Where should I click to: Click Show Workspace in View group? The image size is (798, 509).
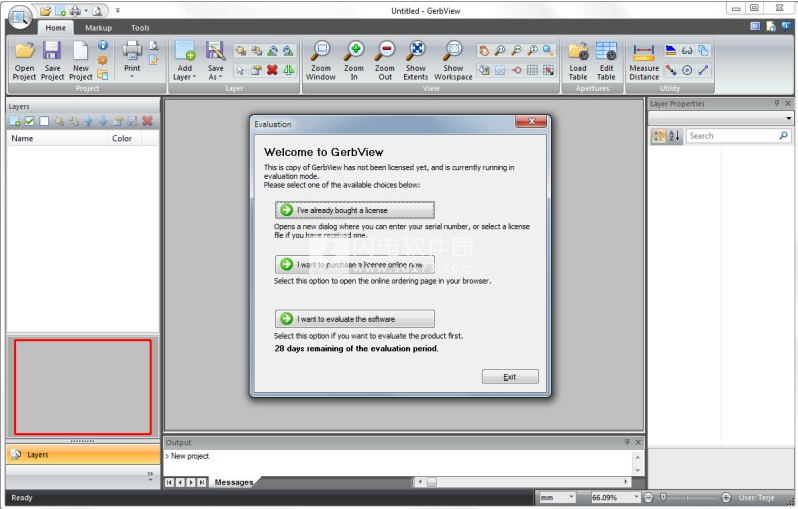453,61
